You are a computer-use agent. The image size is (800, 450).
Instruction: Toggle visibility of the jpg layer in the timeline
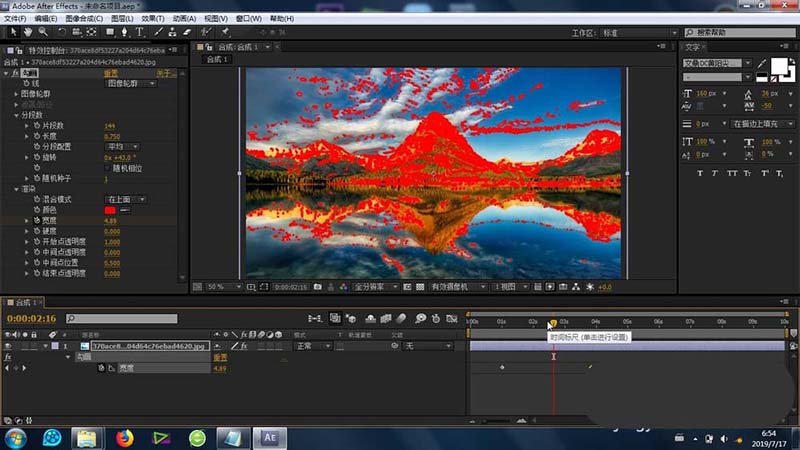[9, 345]
